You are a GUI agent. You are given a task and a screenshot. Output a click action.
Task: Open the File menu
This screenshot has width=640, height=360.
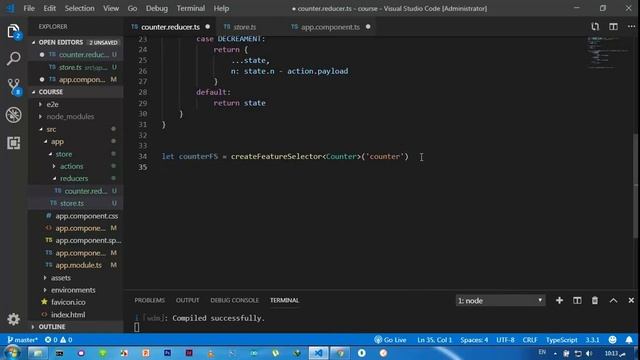tap(29, 8)
